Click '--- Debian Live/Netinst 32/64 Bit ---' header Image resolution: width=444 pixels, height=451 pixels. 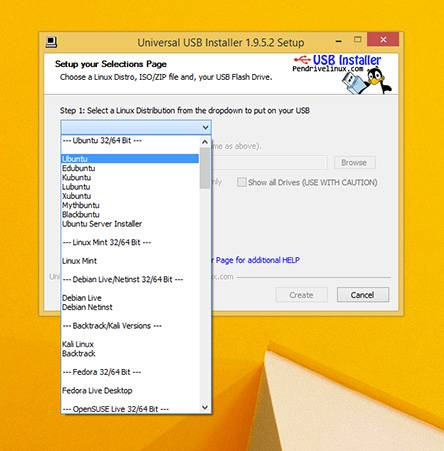coord(130,279)
